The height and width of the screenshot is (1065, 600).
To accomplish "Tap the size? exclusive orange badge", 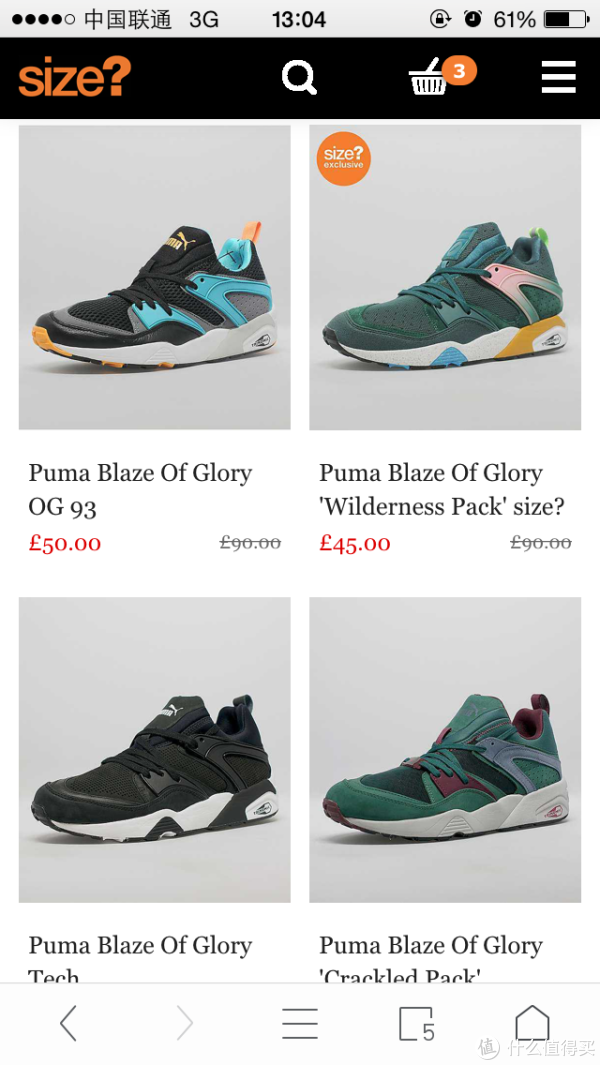I will (x=344, y=158).
